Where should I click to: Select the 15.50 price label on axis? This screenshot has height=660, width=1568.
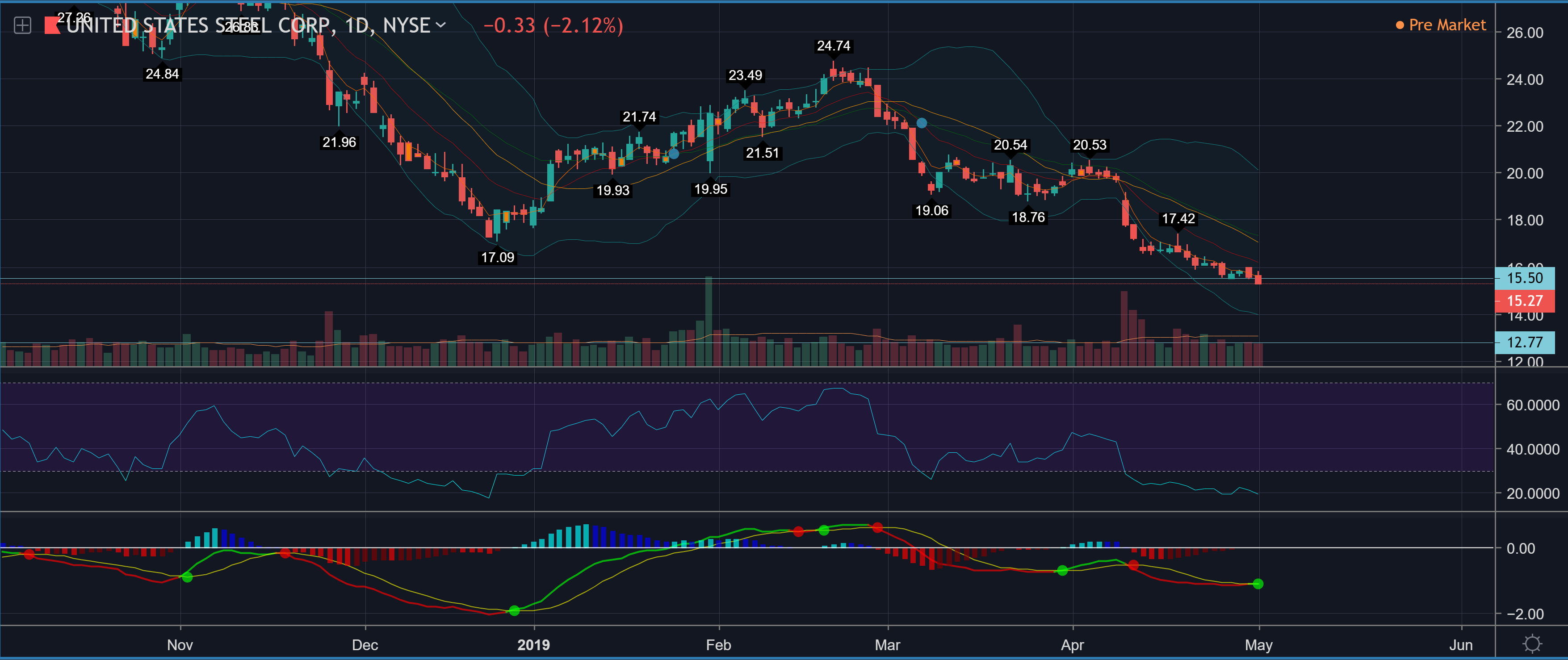point(1524,278)
